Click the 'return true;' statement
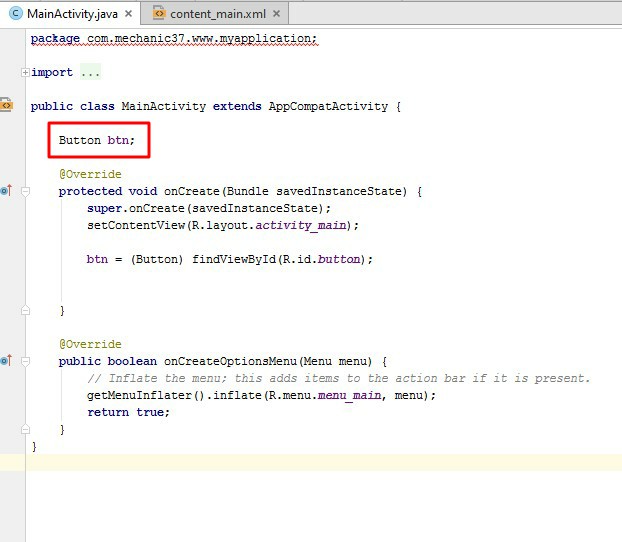Viewport: 622px width, 542px height. (128, 412)
